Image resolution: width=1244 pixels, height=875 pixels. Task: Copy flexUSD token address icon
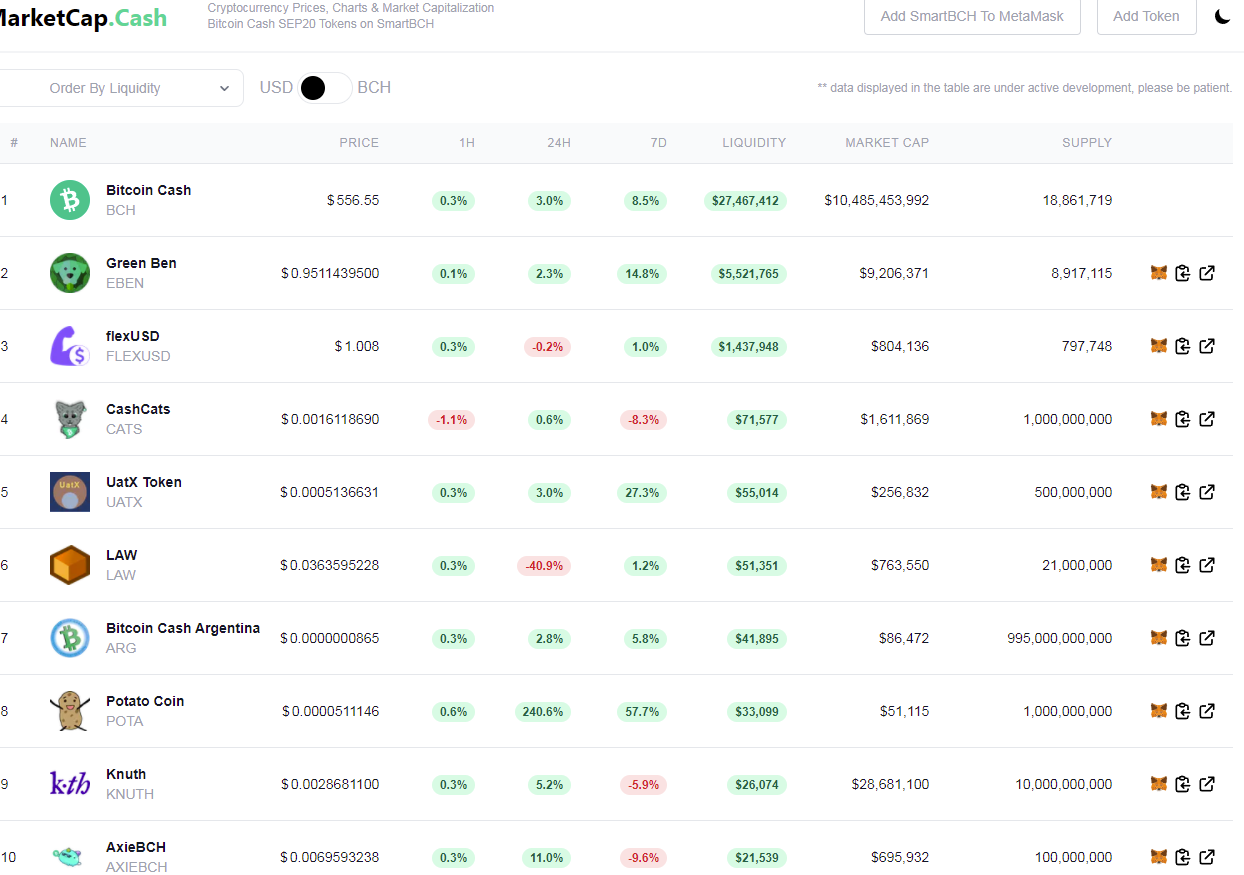pos(1183,346)
